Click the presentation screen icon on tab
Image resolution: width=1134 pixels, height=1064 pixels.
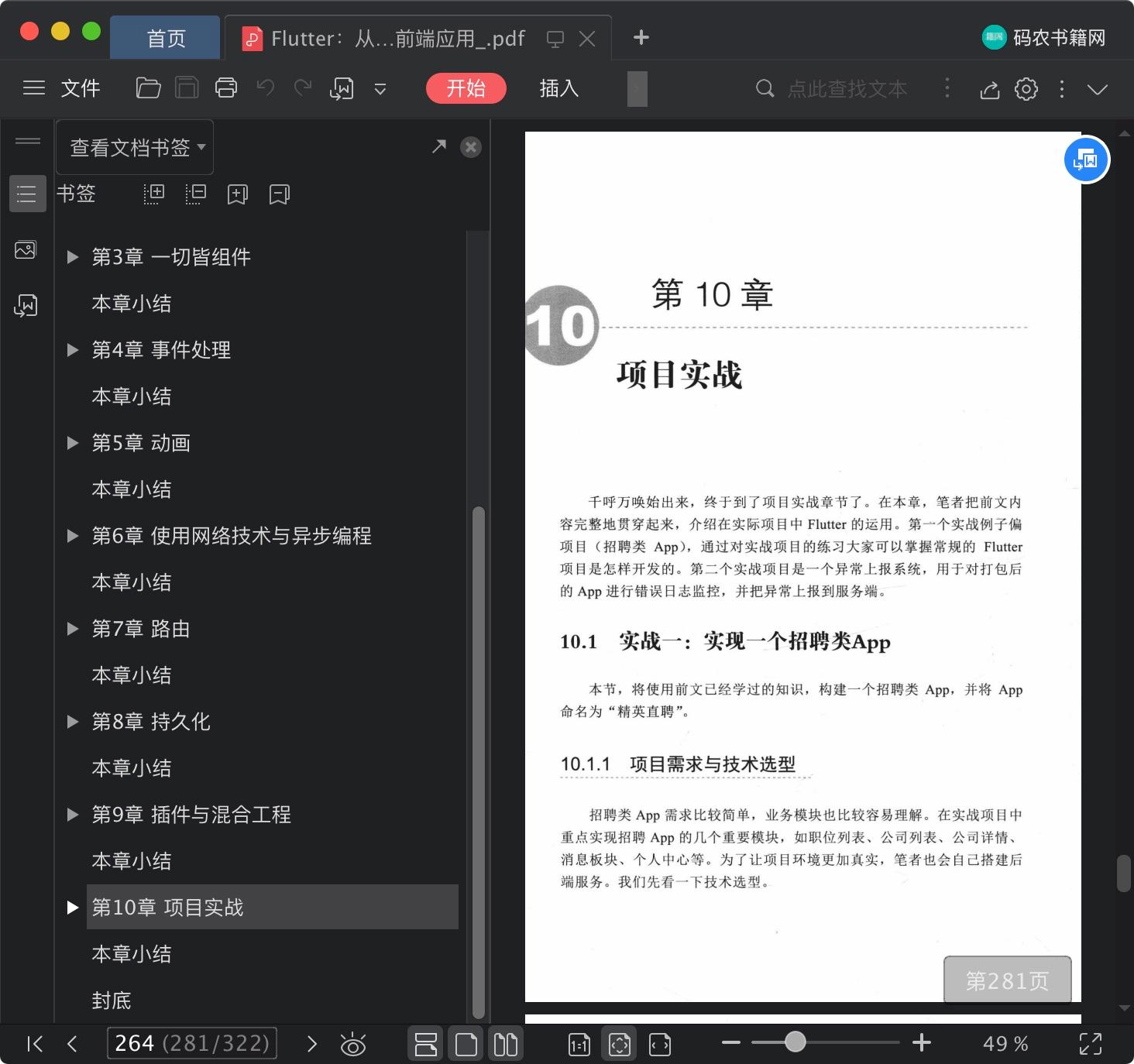click(555, 39)
